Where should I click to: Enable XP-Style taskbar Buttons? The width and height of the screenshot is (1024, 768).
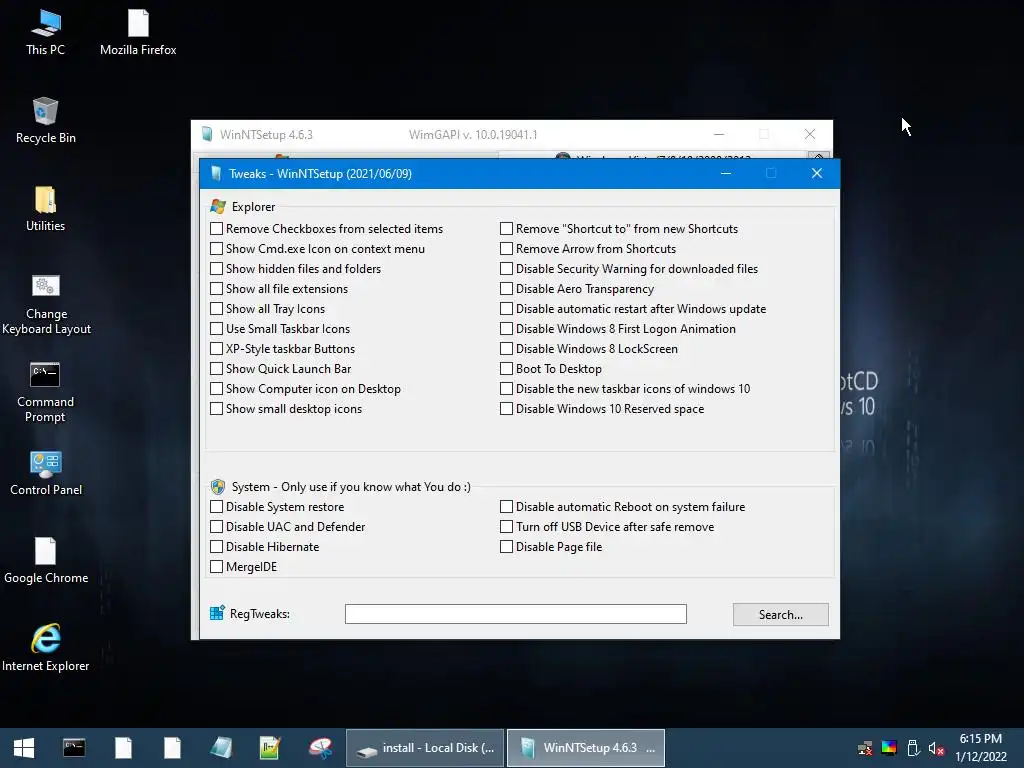coord(216,349)
